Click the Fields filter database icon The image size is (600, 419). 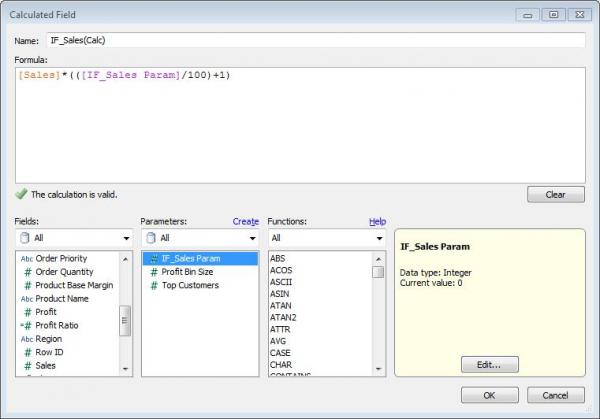coord(24,238)
